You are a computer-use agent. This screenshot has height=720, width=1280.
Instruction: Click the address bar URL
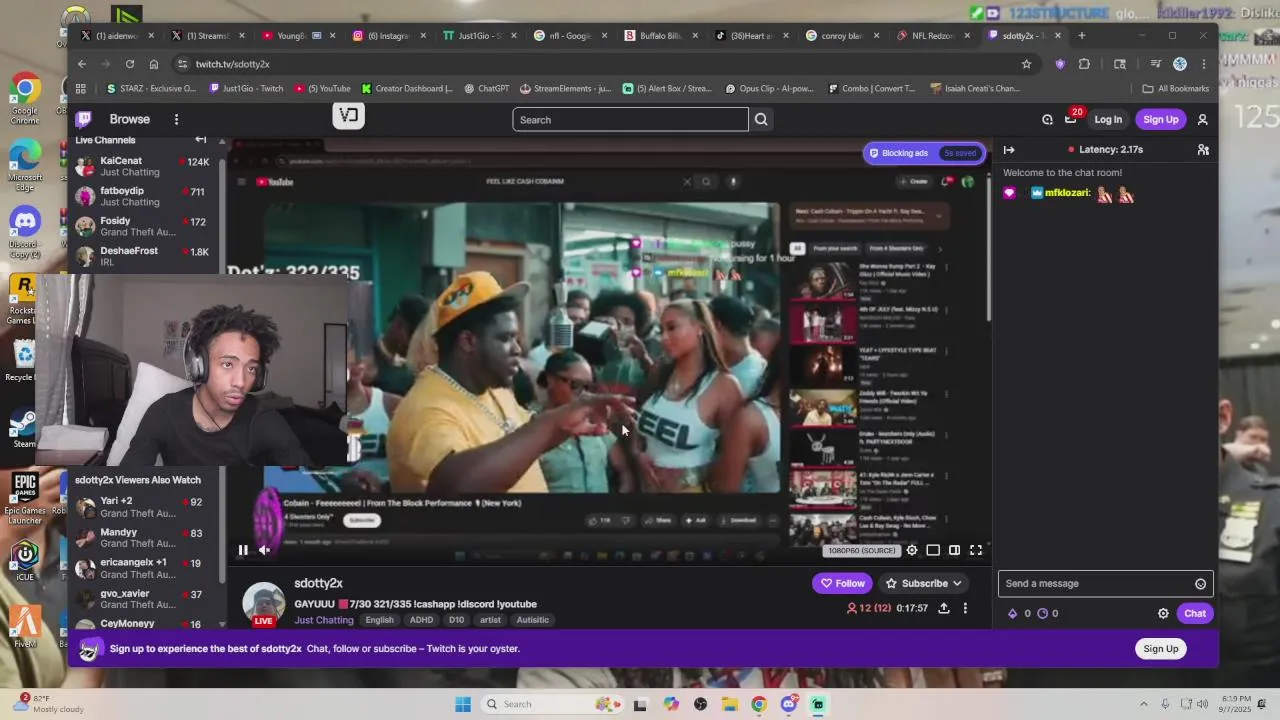point(232,64)
